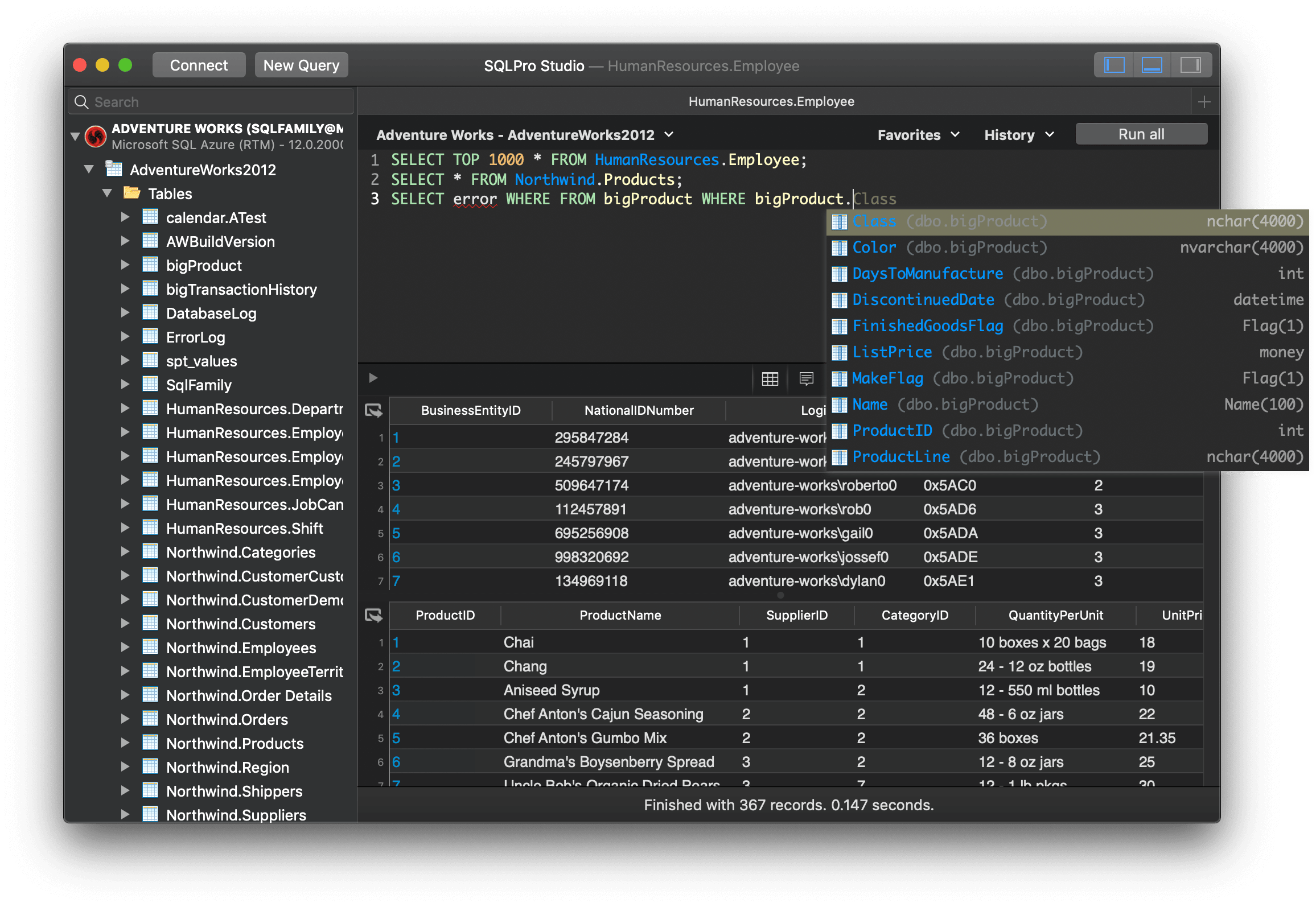Click in the sidebar Search field

211,102
